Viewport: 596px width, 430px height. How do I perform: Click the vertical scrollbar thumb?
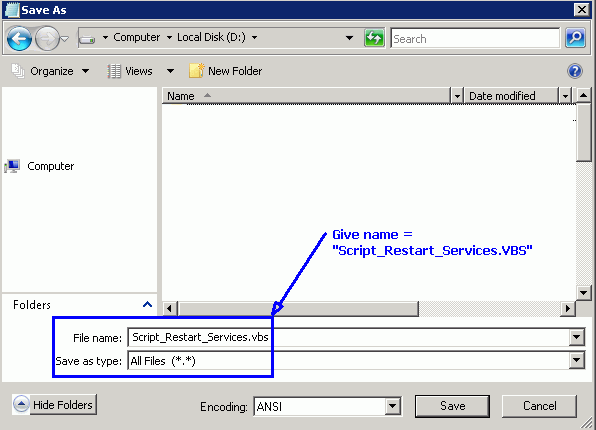pos(583,132)
